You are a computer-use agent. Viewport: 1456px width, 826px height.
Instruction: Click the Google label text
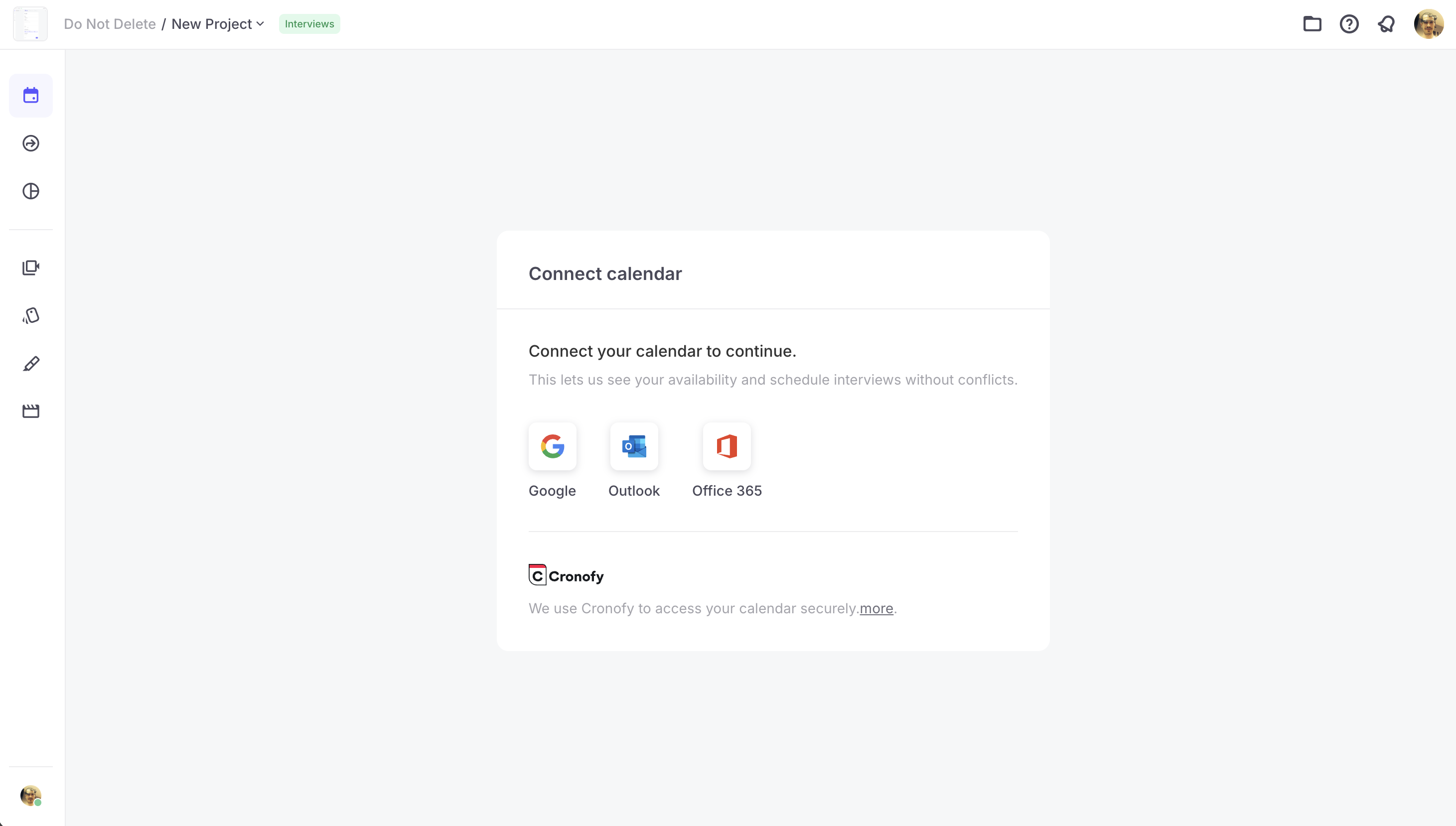coord(552,491)
